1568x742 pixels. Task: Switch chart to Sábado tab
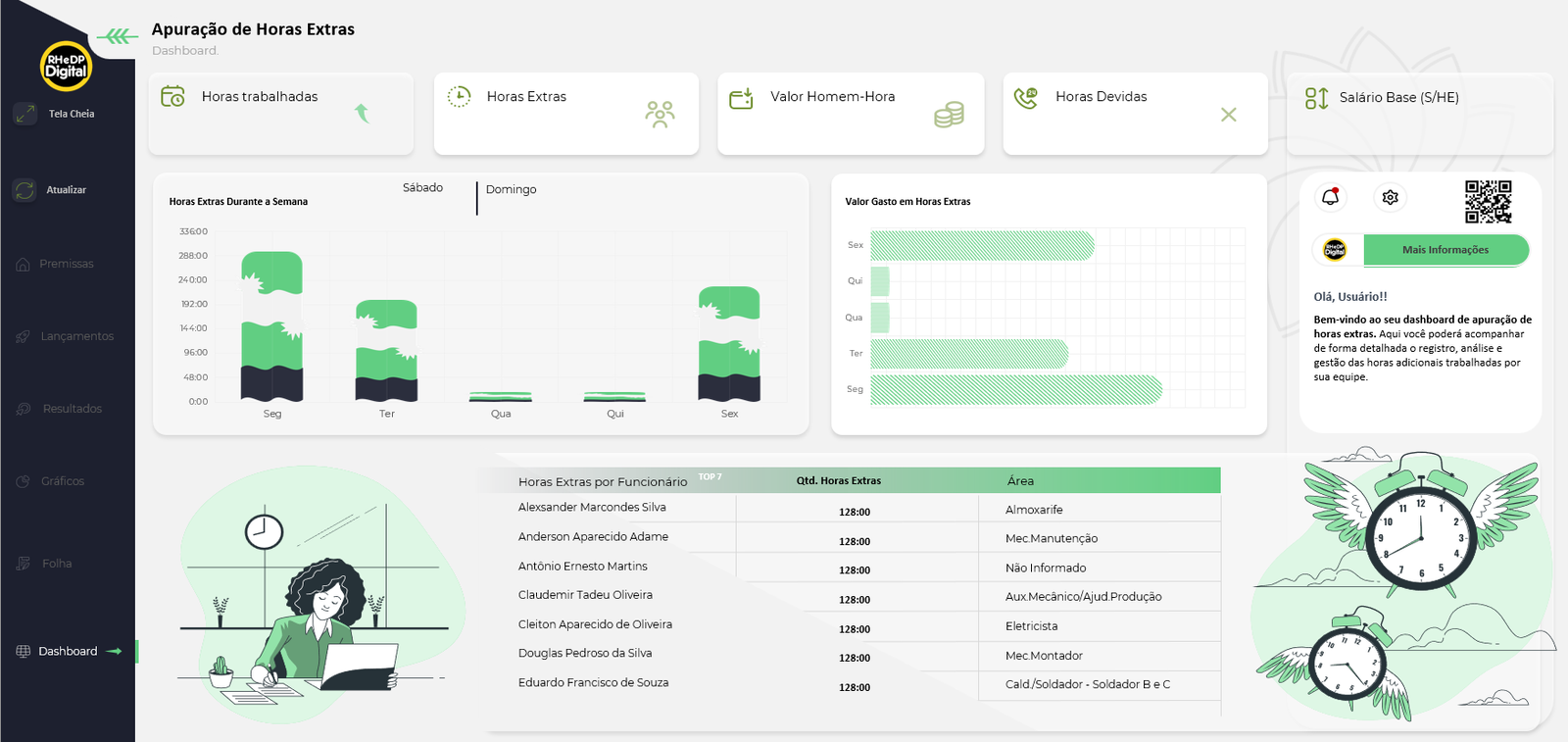pos(422,188)
